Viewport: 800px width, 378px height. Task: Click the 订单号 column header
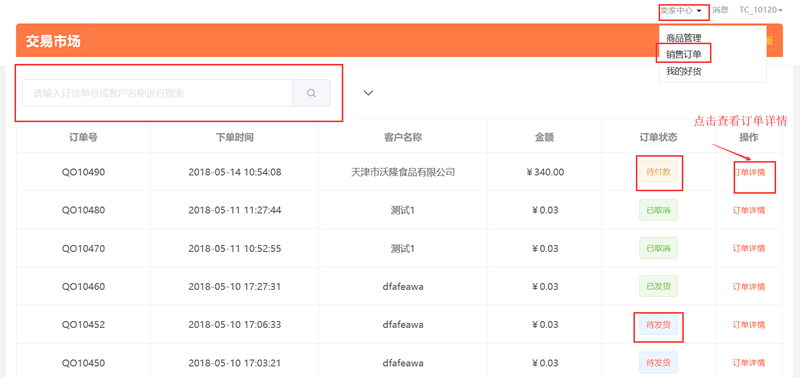pos(83,137)
